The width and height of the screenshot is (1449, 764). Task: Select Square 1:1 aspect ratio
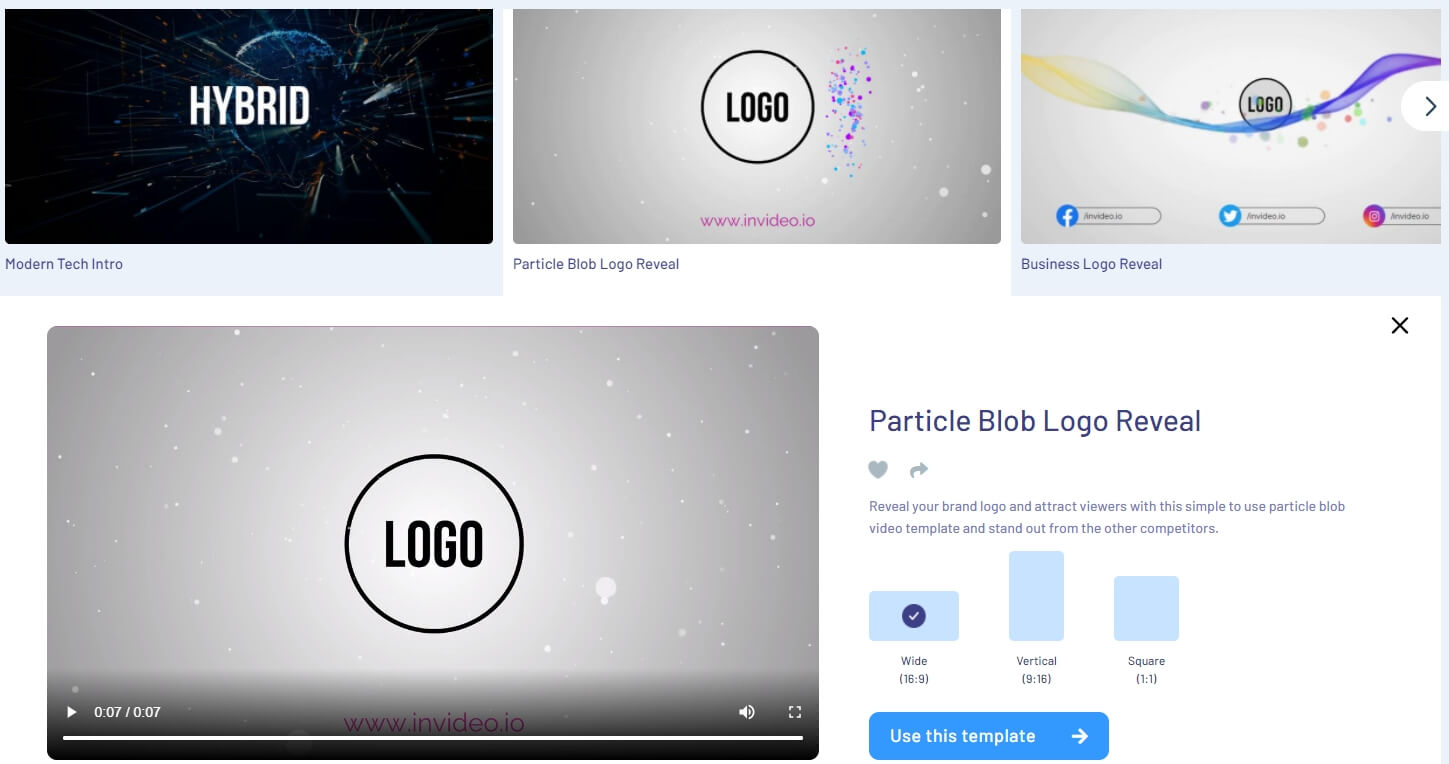(x=1146, y=608)
